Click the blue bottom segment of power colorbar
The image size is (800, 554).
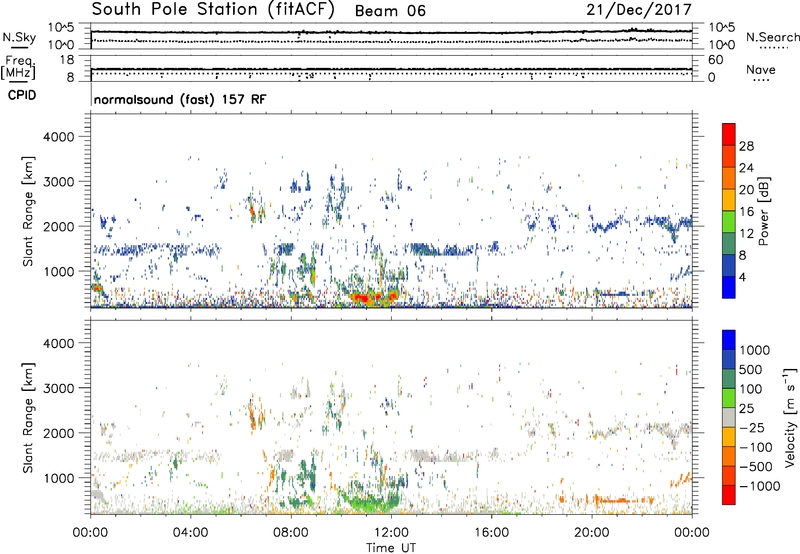[x=729, y=287]
